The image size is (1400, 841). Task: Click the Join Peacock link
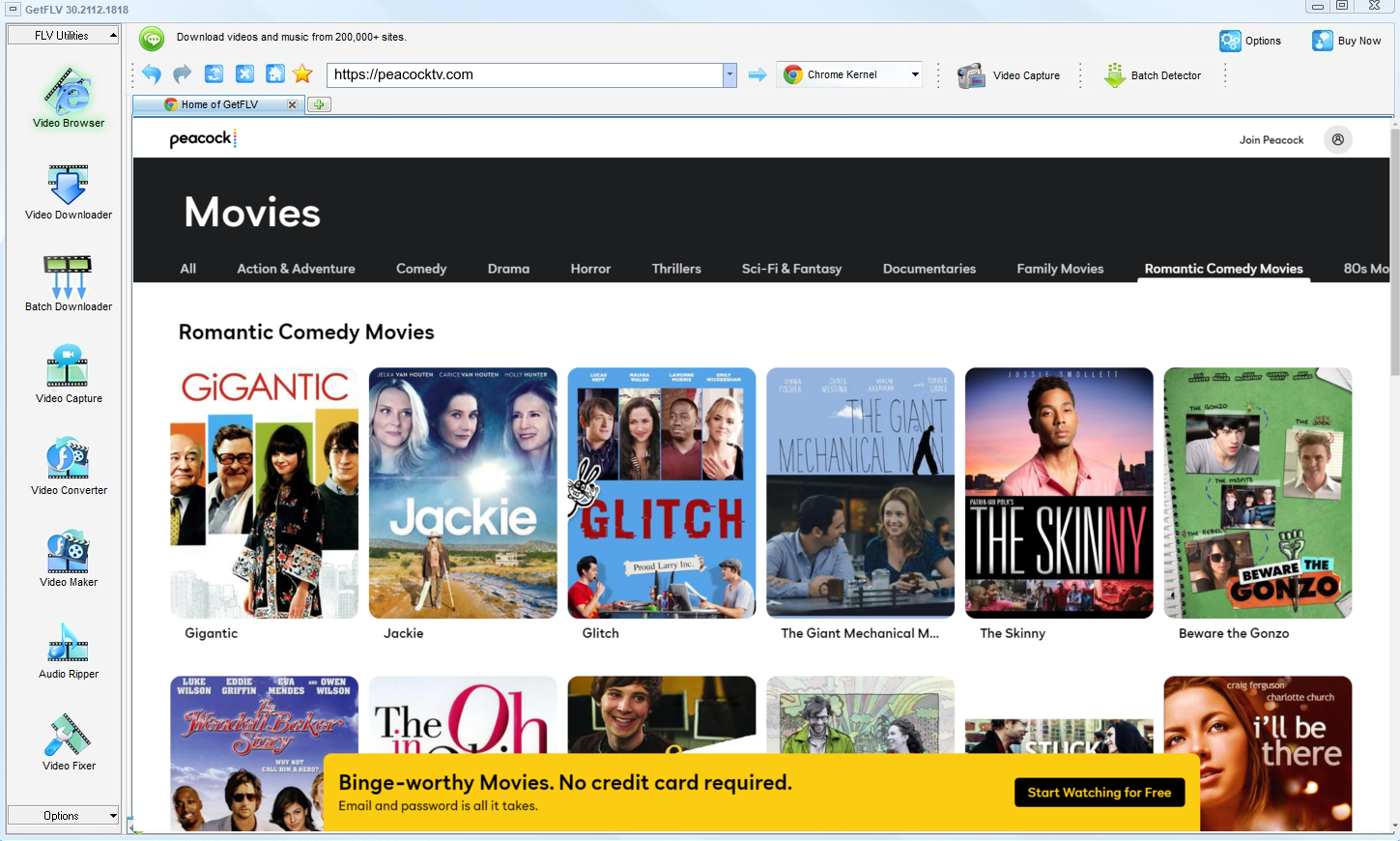click(1271, 140)
